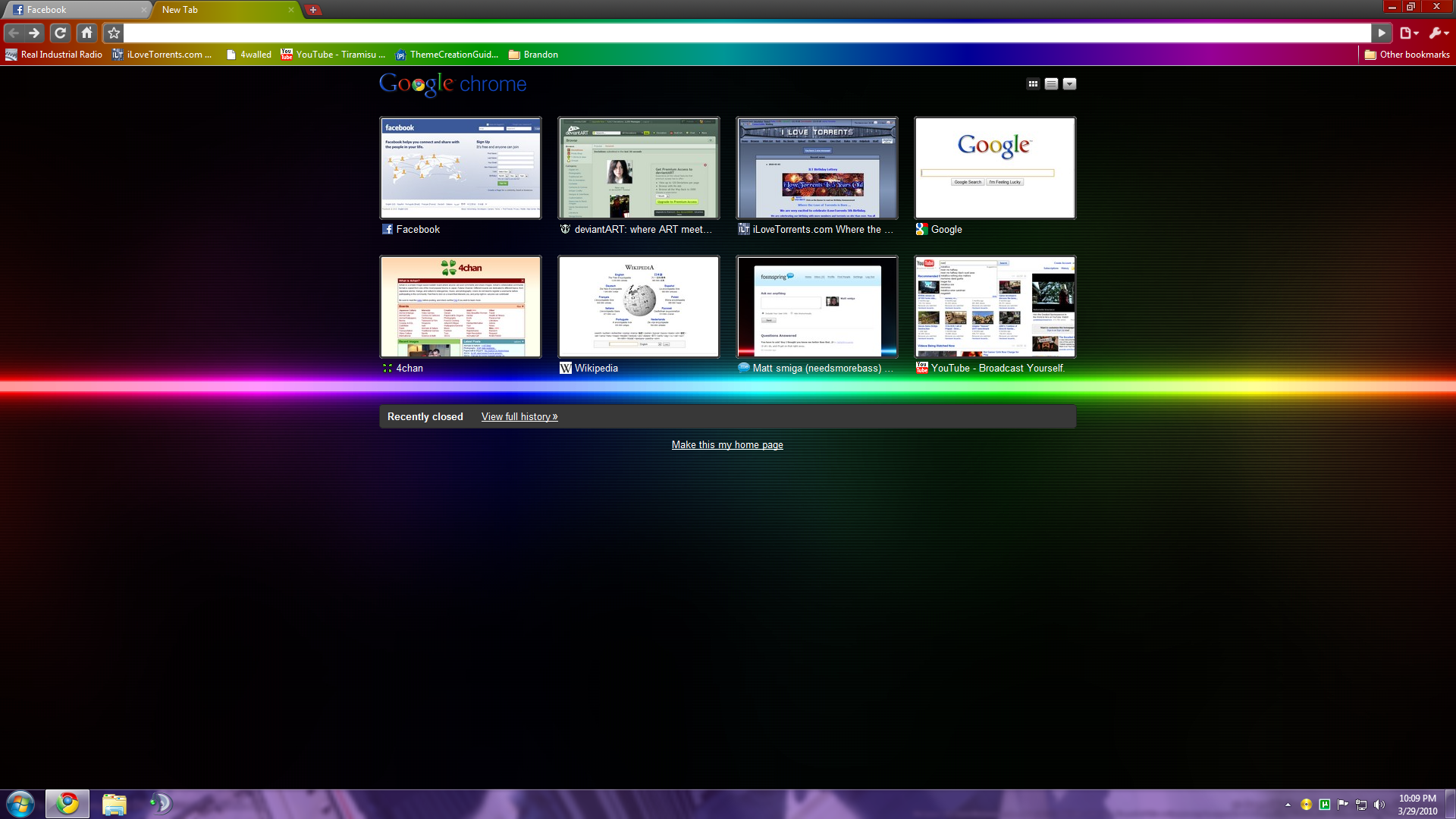The width and height of the screenshot is (1456, 819).
Task: Click the Google Chrome logo
Action: [453, 84]
